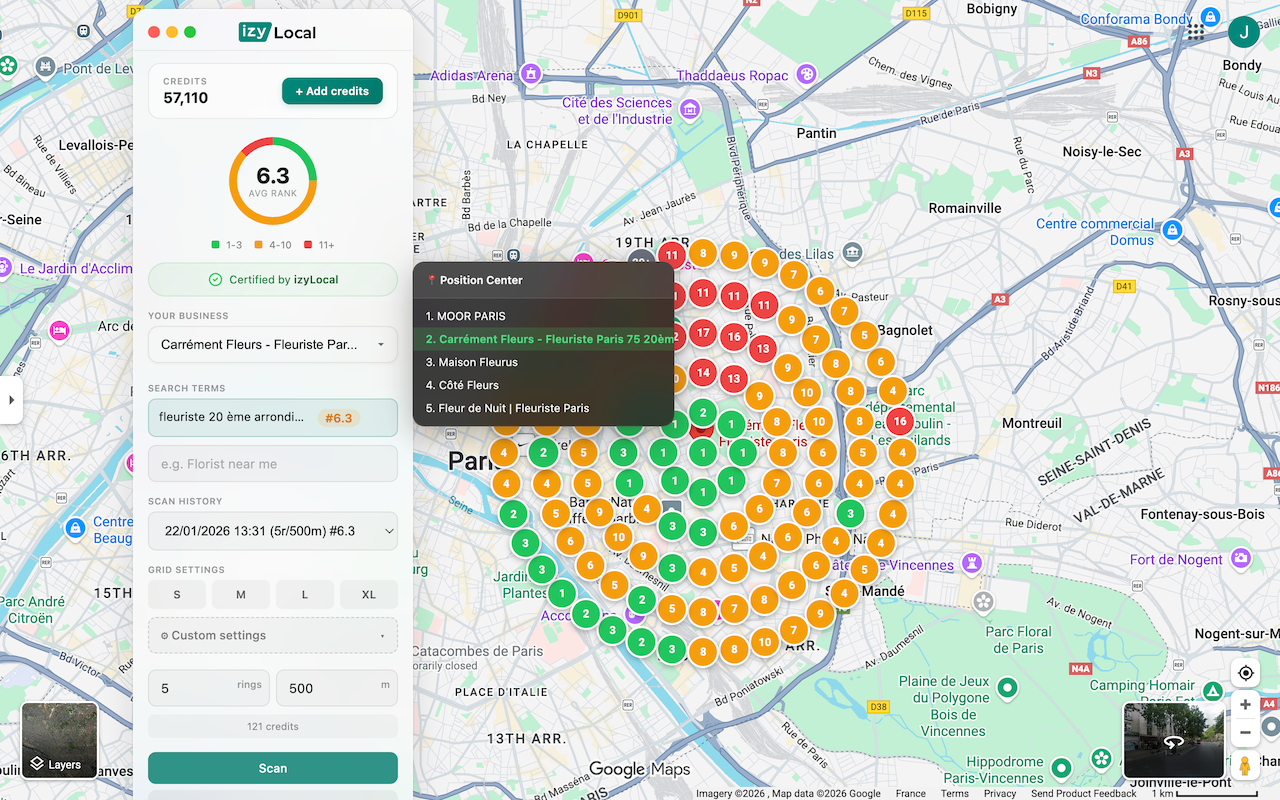
Task: Select the L grid size preset
Action: [x=305, y=595]
